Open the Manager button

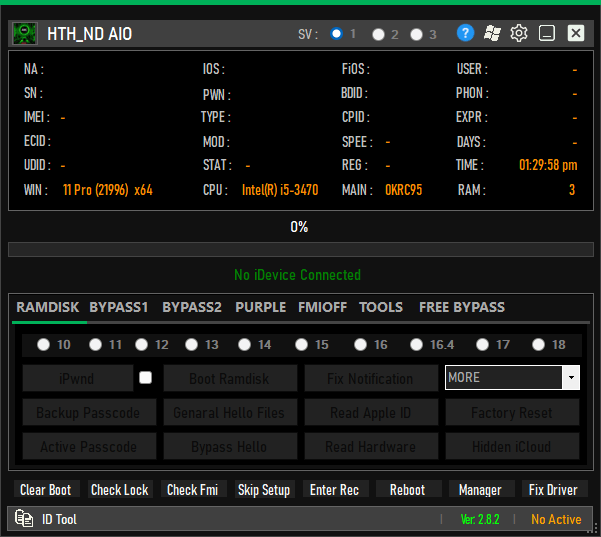481,489
